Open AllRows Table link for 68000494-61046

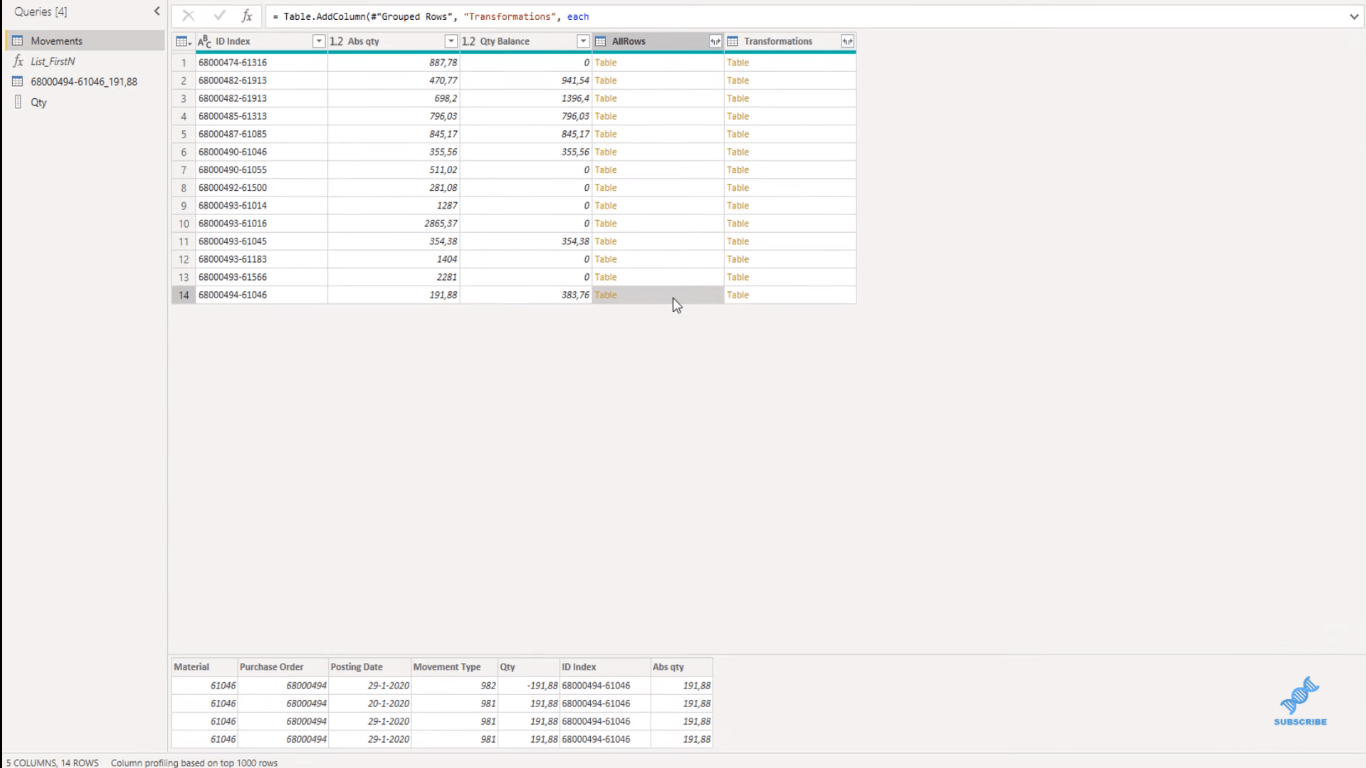tap(606, 295)
